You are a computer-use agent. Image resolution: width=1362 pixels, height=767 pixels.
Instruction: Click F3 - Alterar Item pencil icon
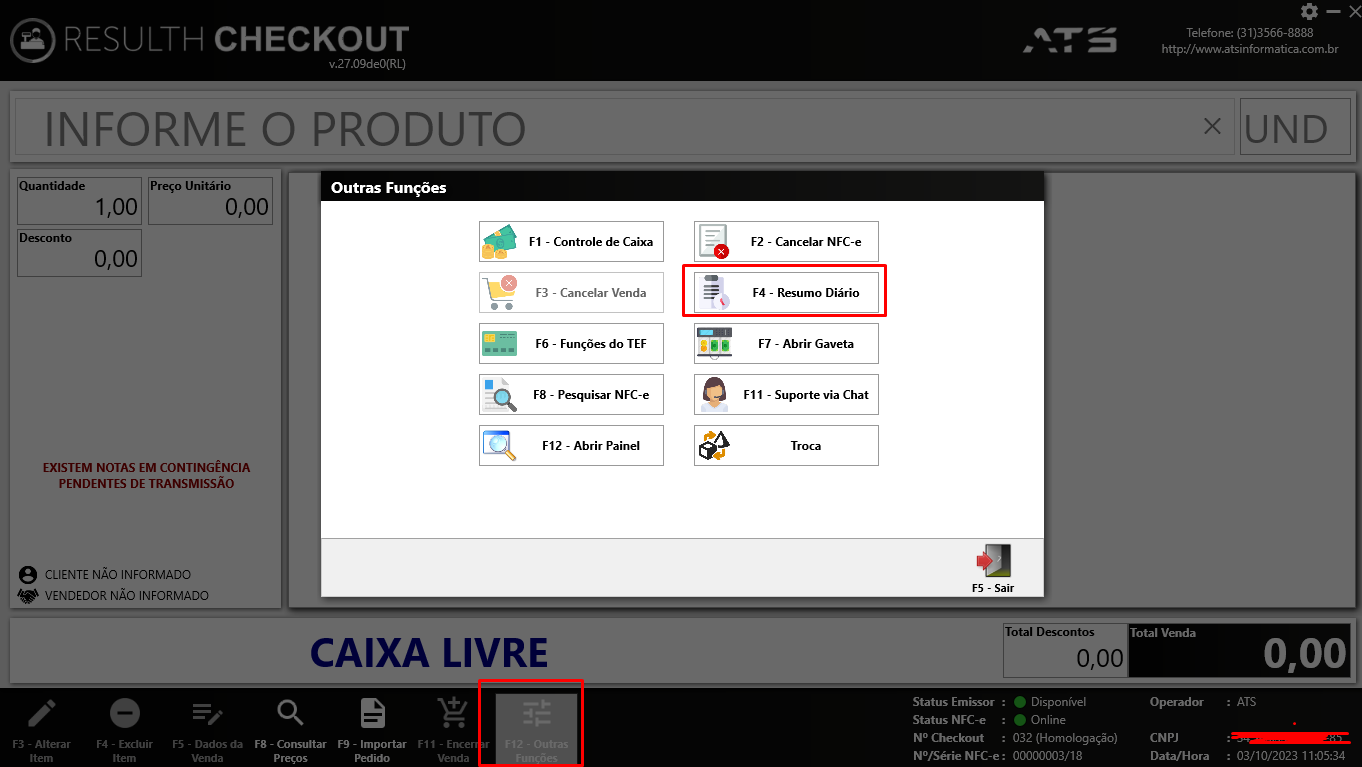point(41,714)
